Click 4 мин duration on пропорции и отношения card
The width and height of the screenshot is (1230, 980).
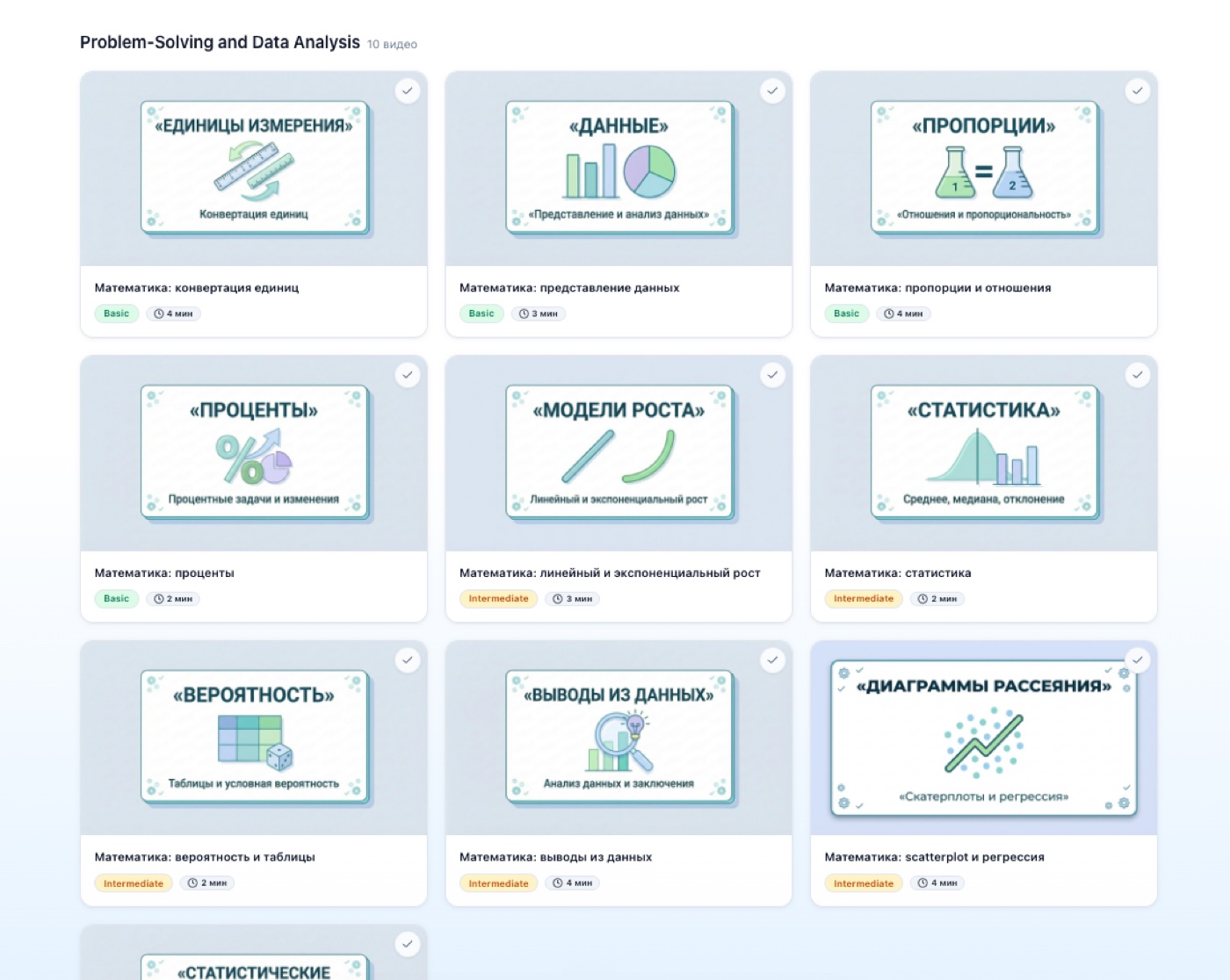[903, 313]
